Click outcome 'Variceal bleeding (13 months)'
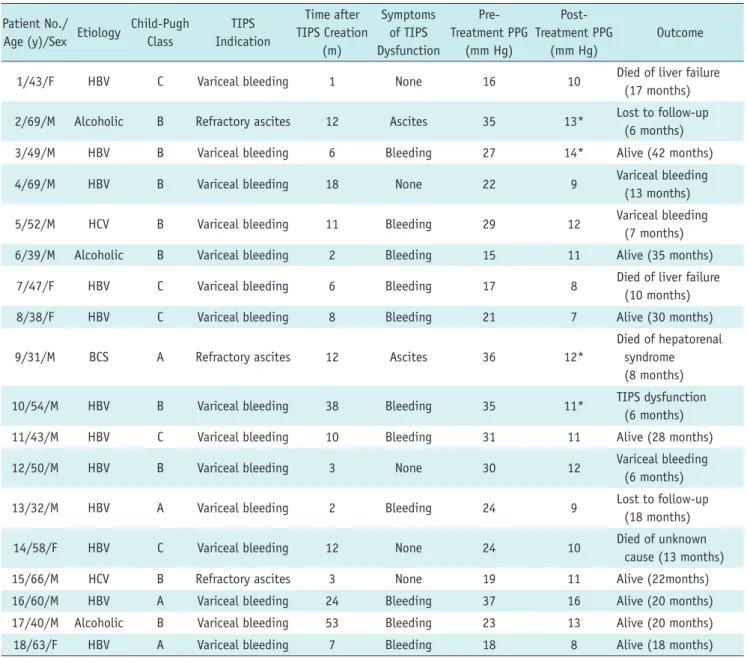This screenshot has width=747, height=658. [x=662, y=184]
